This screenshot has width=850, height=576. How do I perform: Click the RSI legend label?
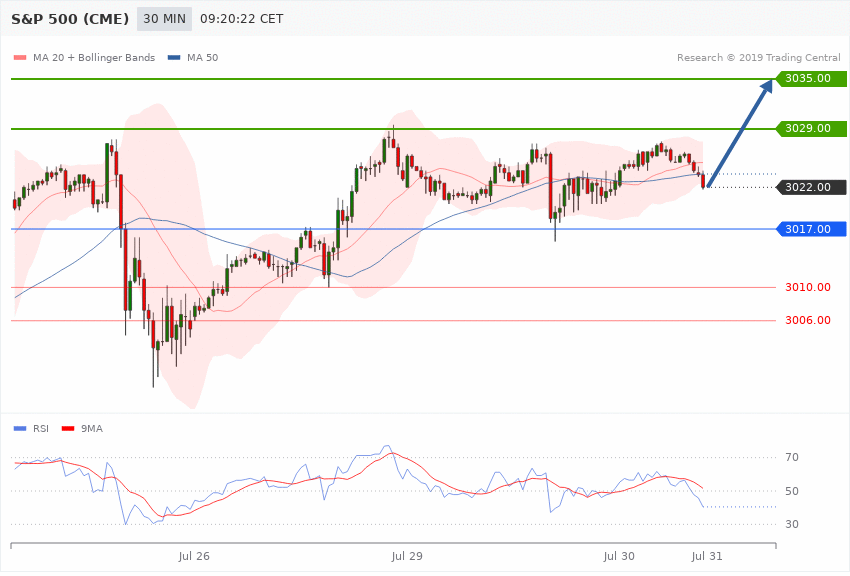41,429
